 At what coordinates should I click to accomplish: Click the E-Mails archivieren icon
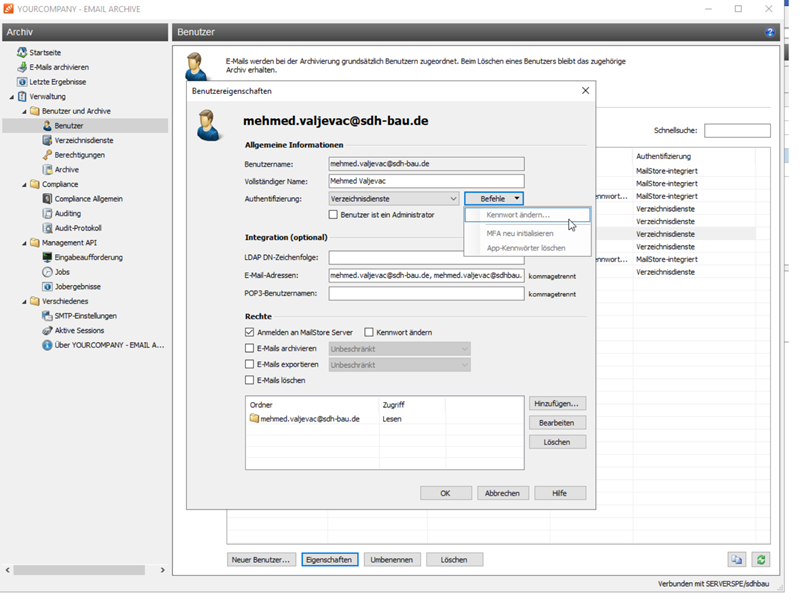22,67
